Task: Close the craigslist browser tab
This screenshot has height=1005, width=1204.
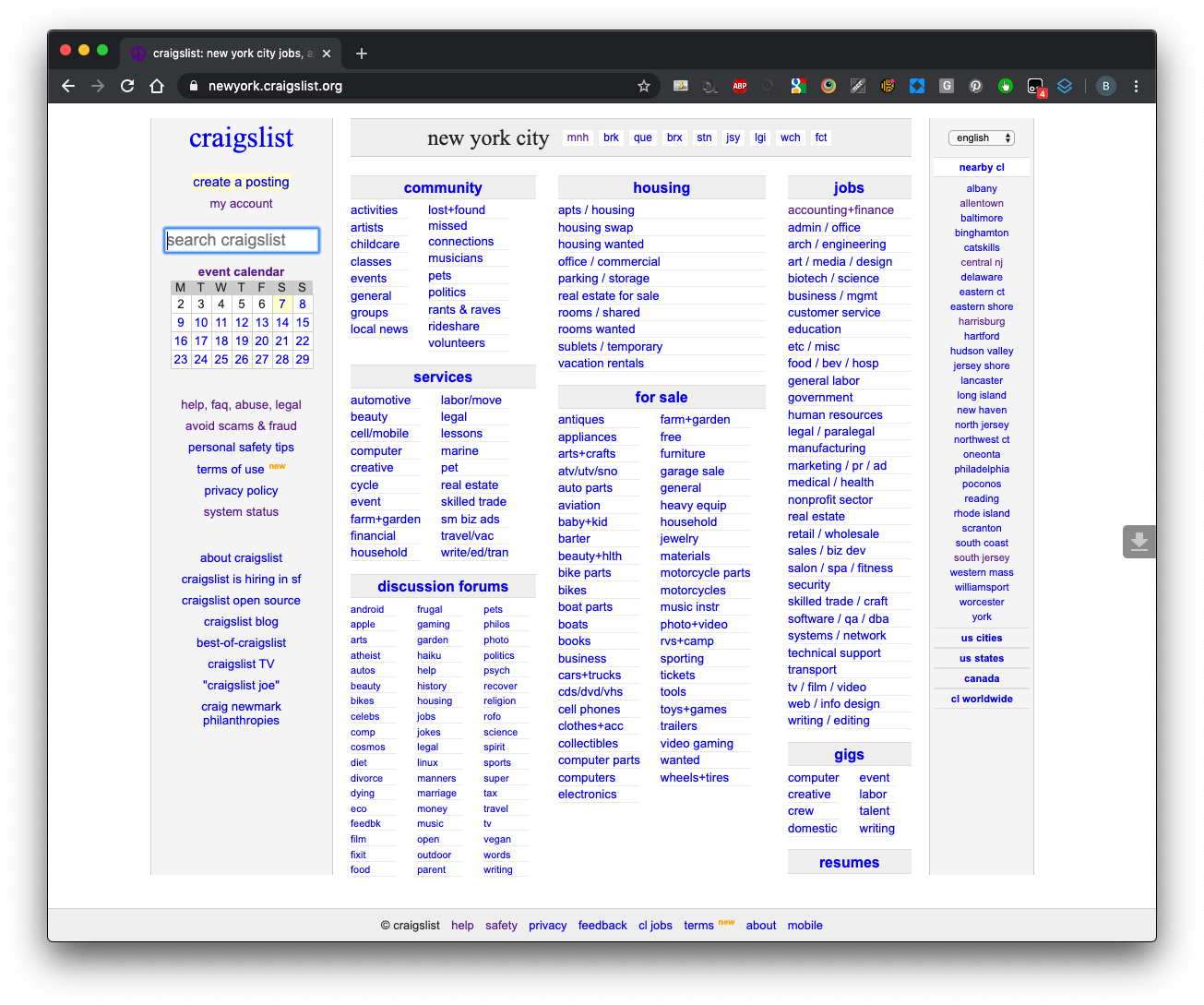Action: coord(327,54)
